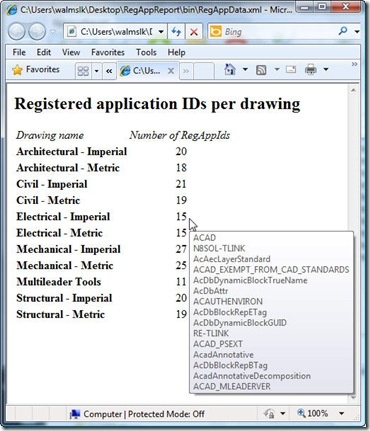
Task: Click the count 21 for Civil - Imperial
Action: tap(181, 184)
